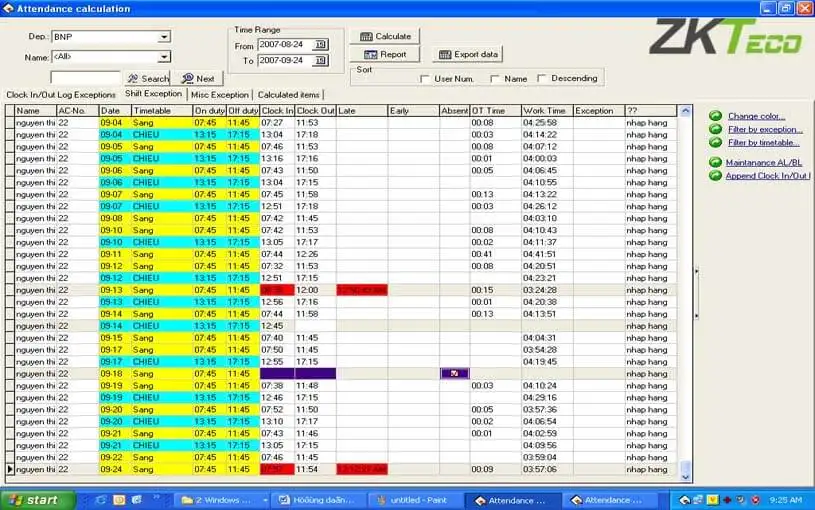Image resolution: width=815 pixels, height=510 pixels.
Task: Click the search text input field
Action: point(86,78)
